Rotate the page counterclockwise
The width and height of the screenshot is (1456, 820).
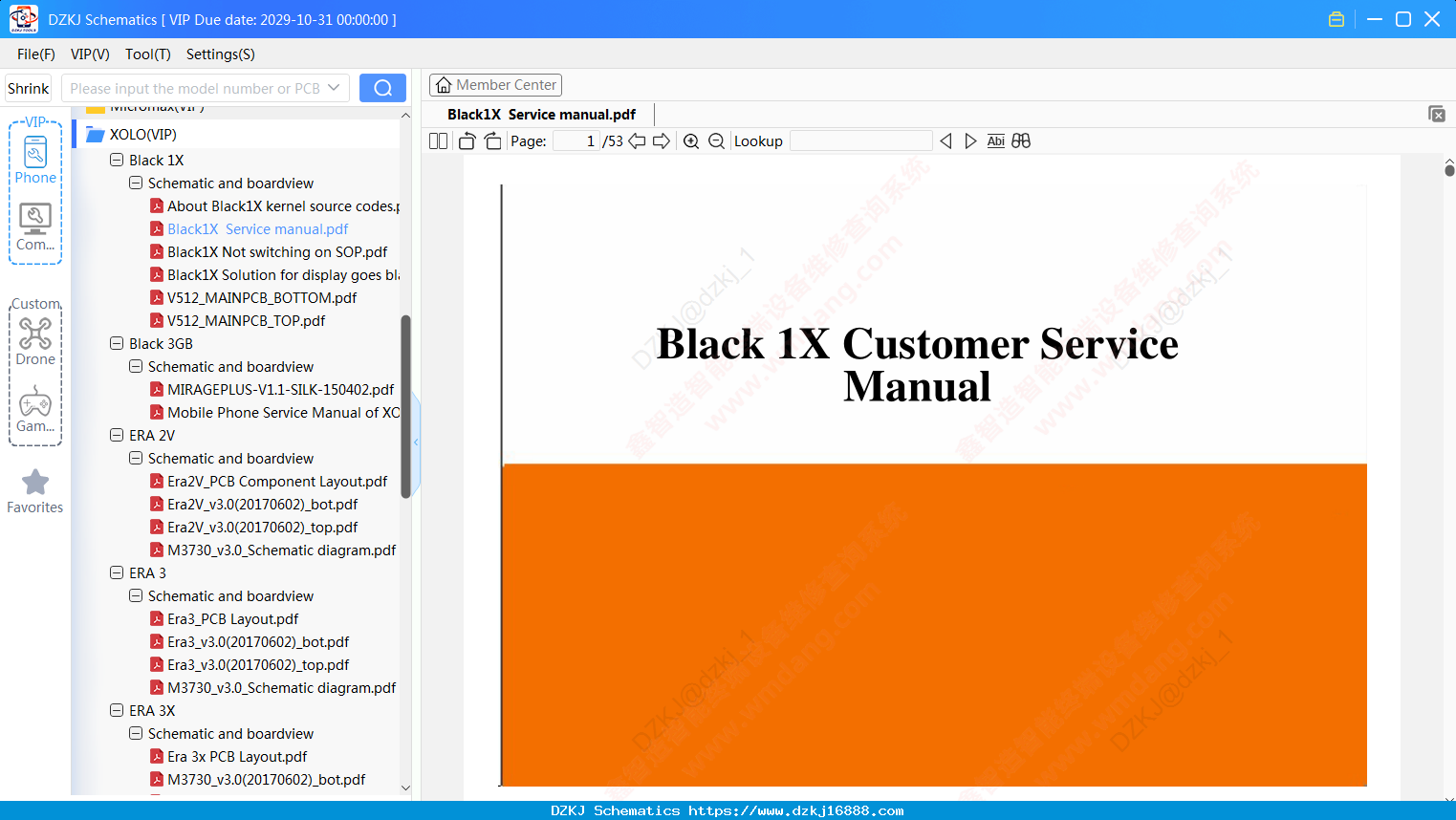(x=467, y=141)
